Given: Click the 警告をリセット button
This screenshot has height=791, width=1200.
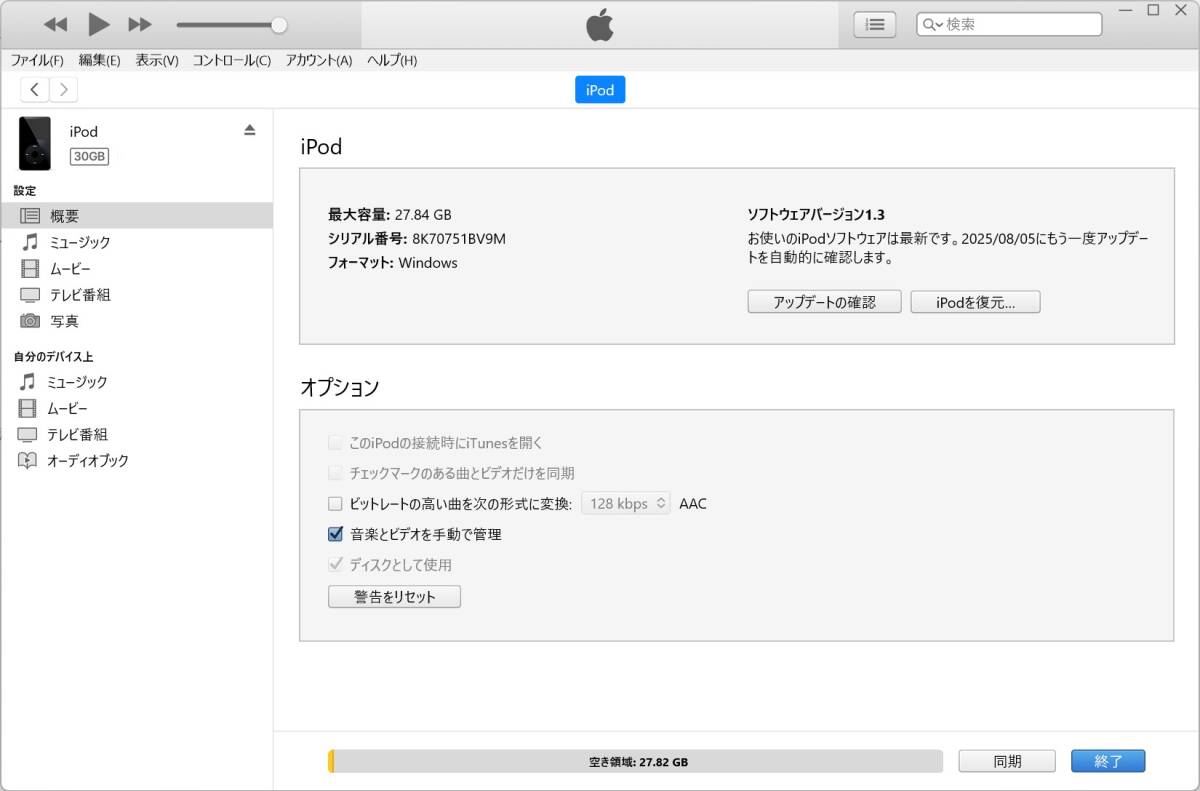Looking at the screenshot, I should click(x=394, y=597).
